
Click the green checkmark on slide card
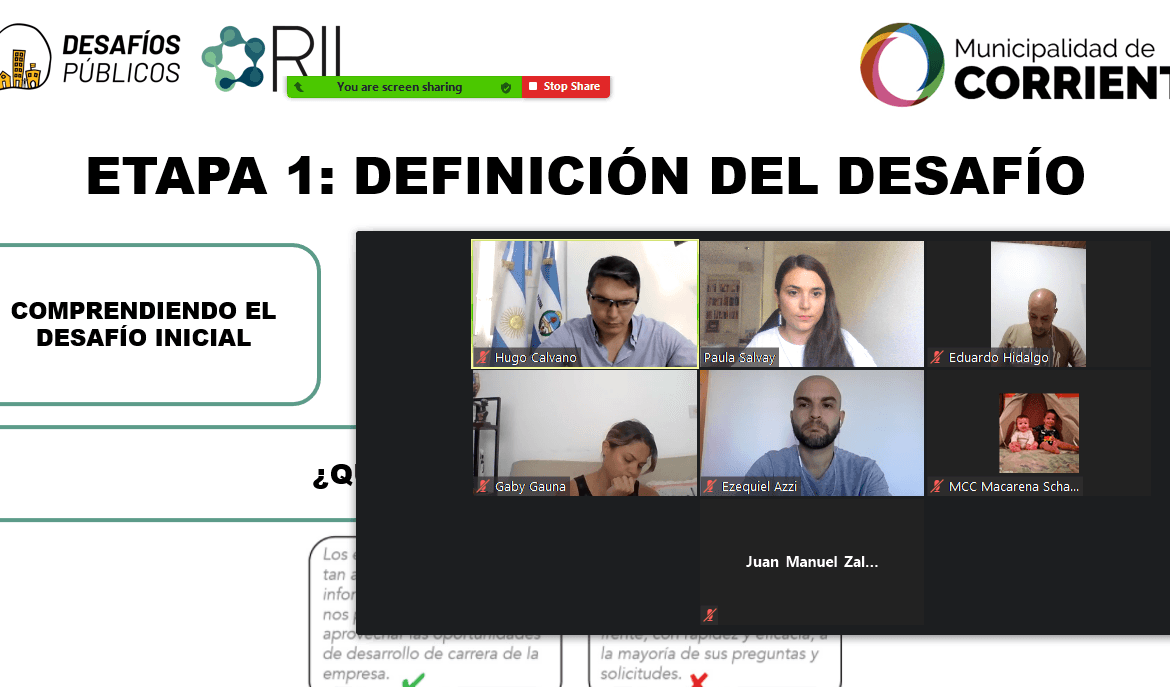412,682
